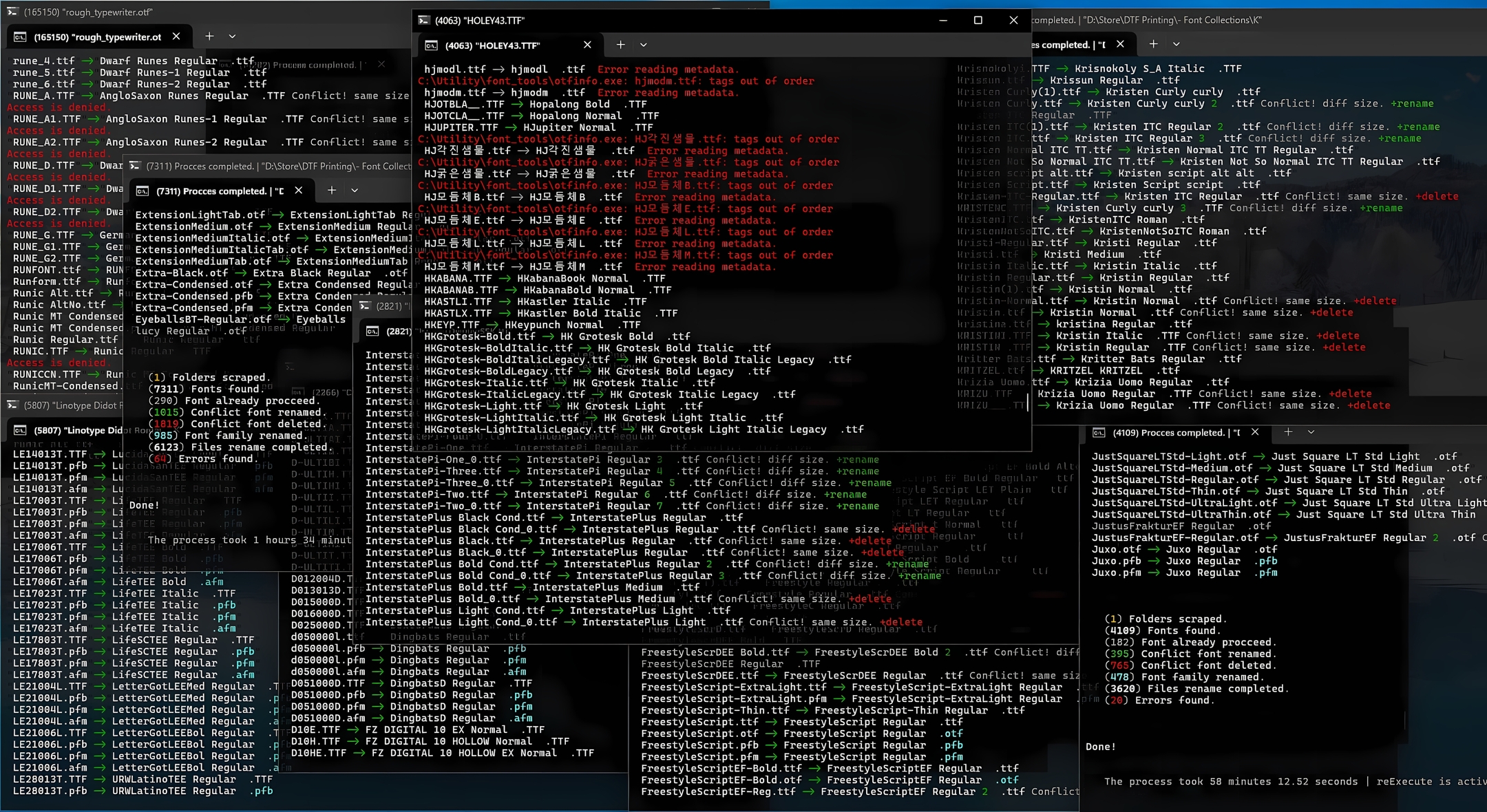This screenshot has width=1487, height=812.
Task: Open tab dropdown in (4109) Procces completed window
Action: [x=1311, y=432]
